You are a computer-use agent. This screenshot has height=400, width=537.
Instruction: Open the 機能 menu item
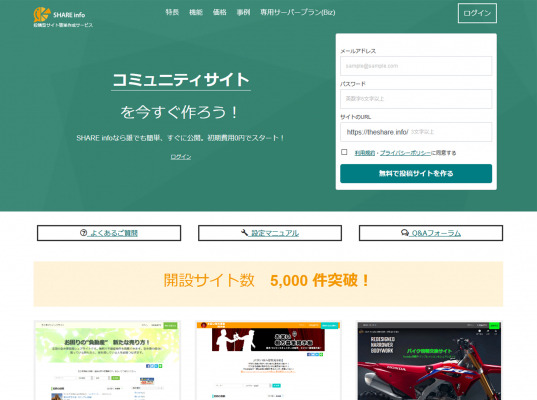click(196, 12)
